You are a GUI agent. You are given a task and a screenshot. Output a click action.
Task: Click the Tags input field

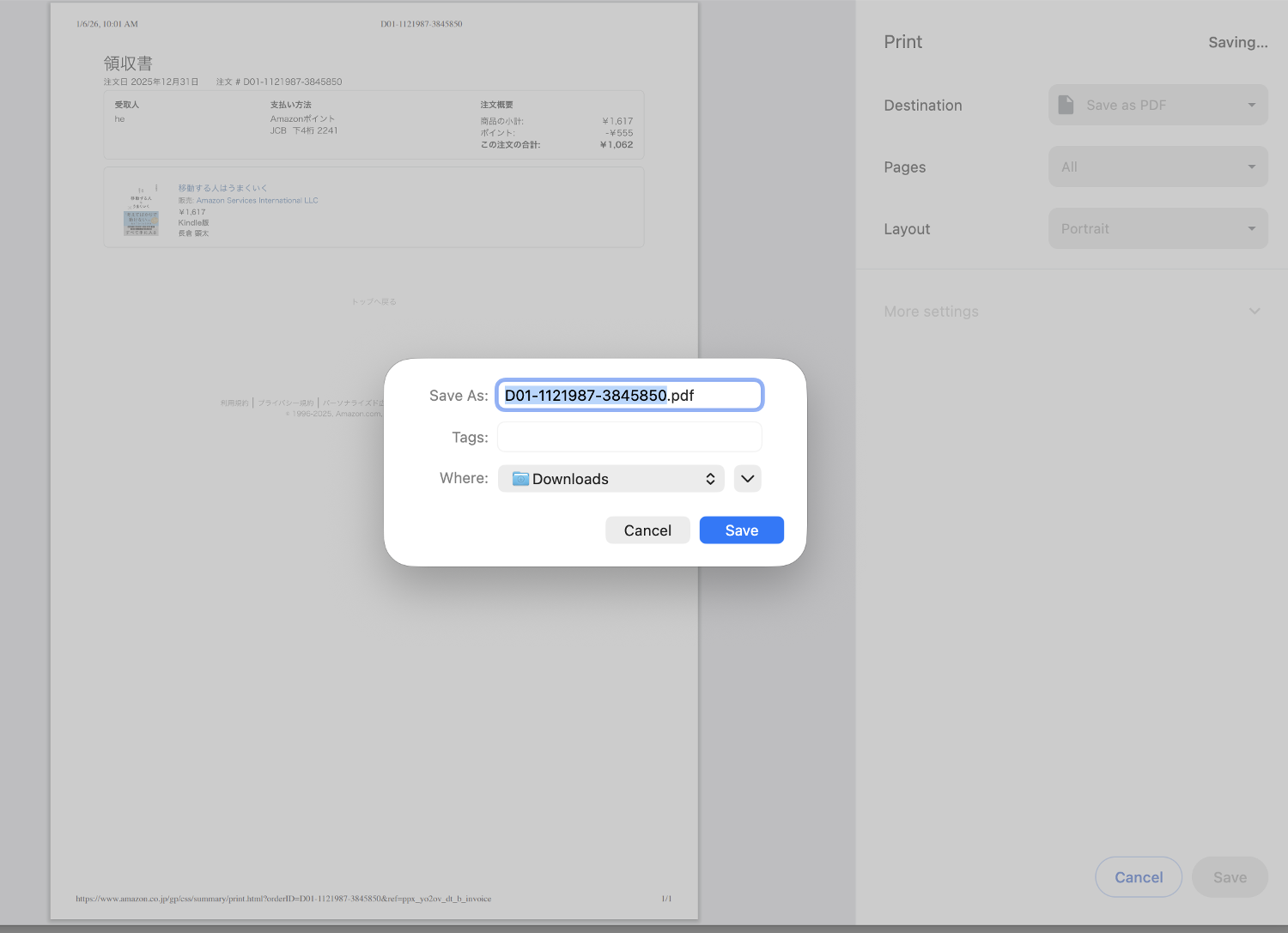pos(629,437)
